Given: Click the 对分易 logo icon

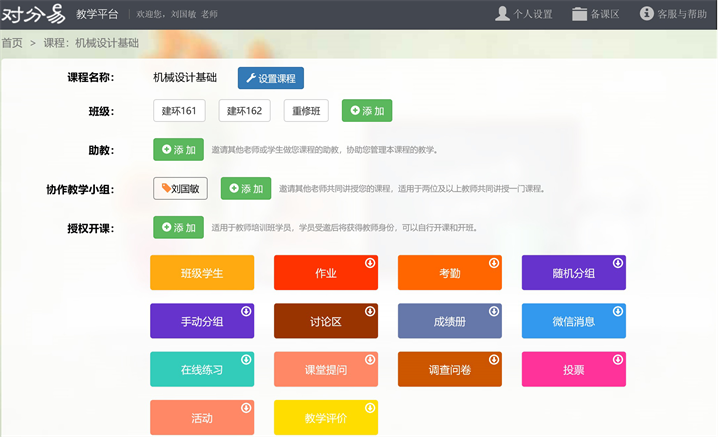Looking at the screenshot, I should [x=33, y=14].
